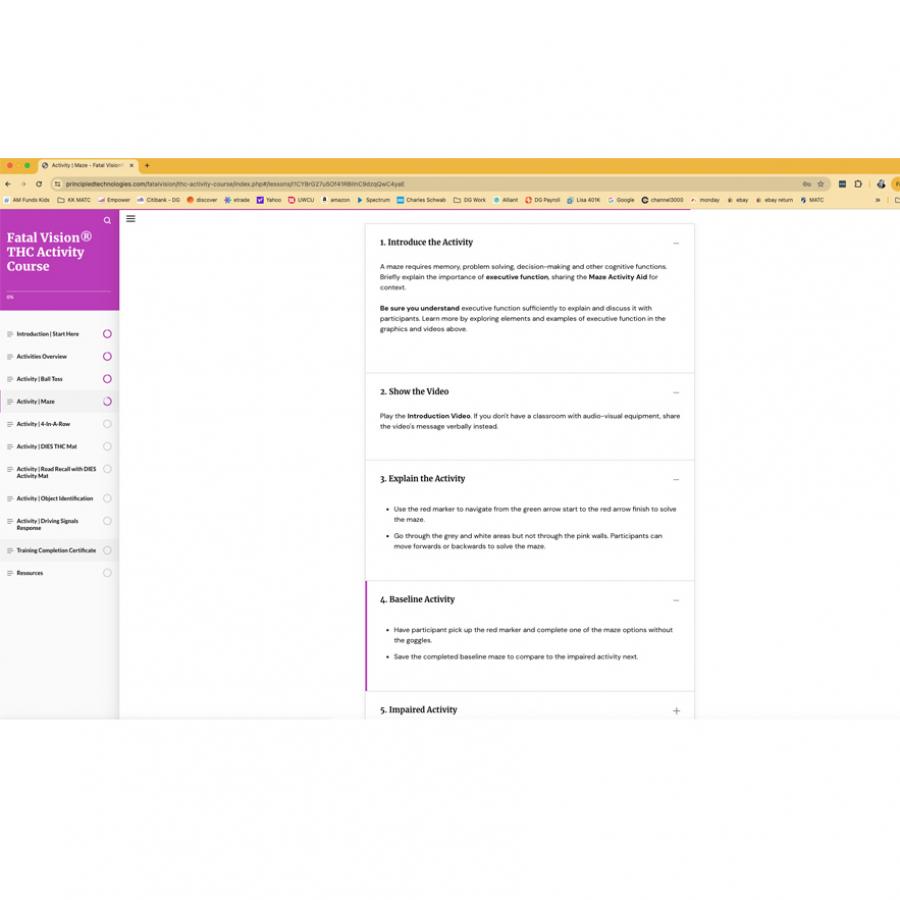Expand the 5. Impaired Activity section
This screenshot has height=900, width=900.
click(676, 711)
